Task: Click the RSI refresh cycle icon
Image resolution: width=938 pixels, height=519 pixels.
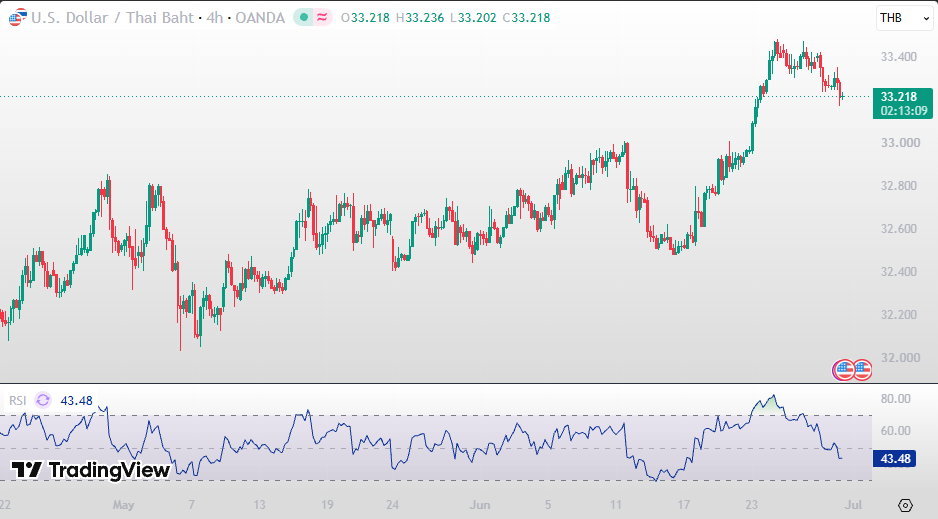Action: 43,400
